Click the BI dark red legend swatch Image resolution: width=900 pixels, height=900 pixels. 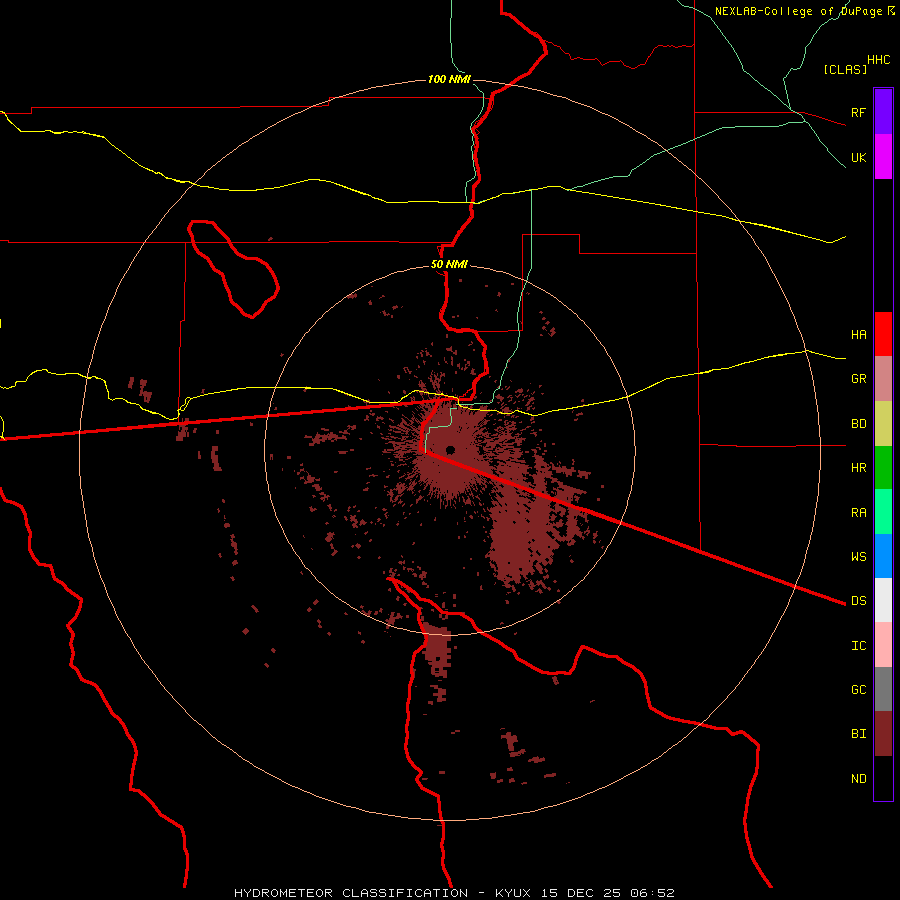tap(883, 734)
